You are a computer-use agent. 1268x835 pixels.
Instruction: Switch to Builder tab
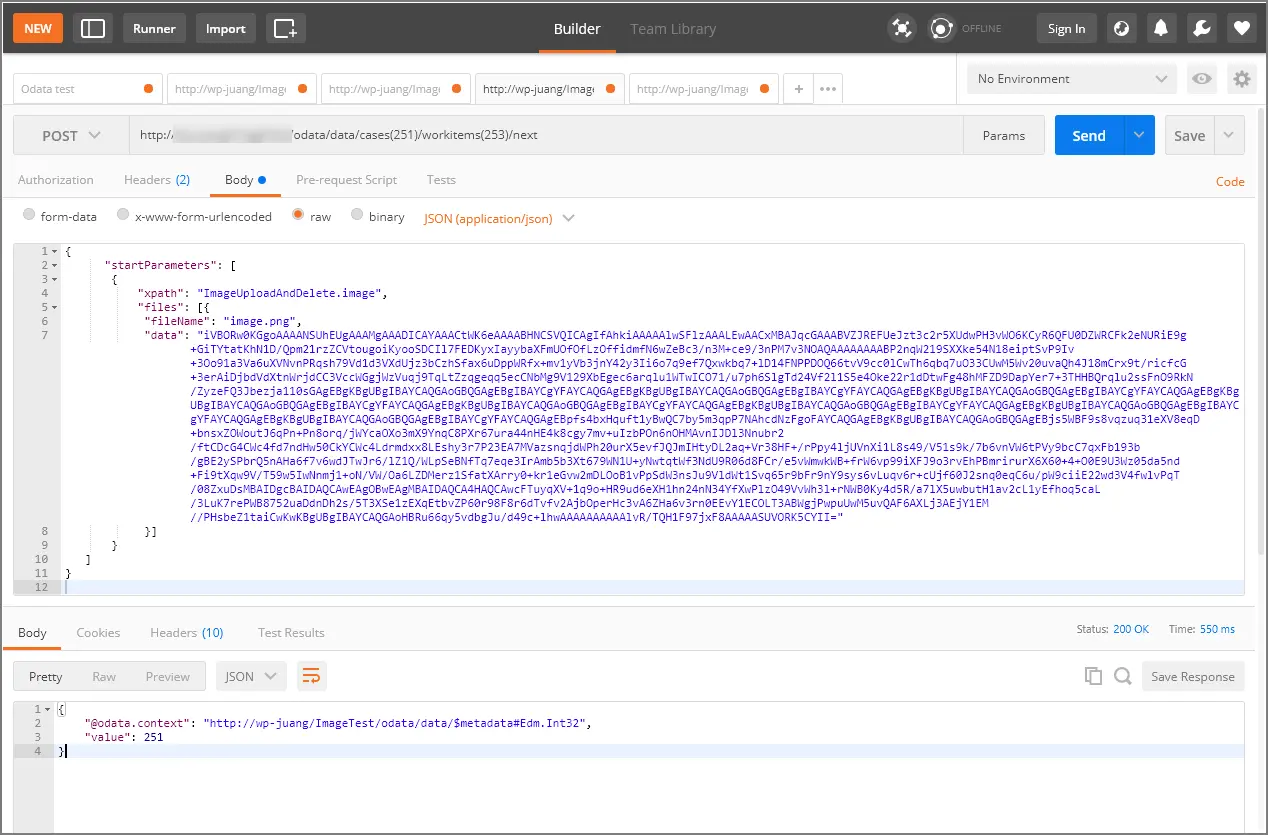click(x=577, y=28)
